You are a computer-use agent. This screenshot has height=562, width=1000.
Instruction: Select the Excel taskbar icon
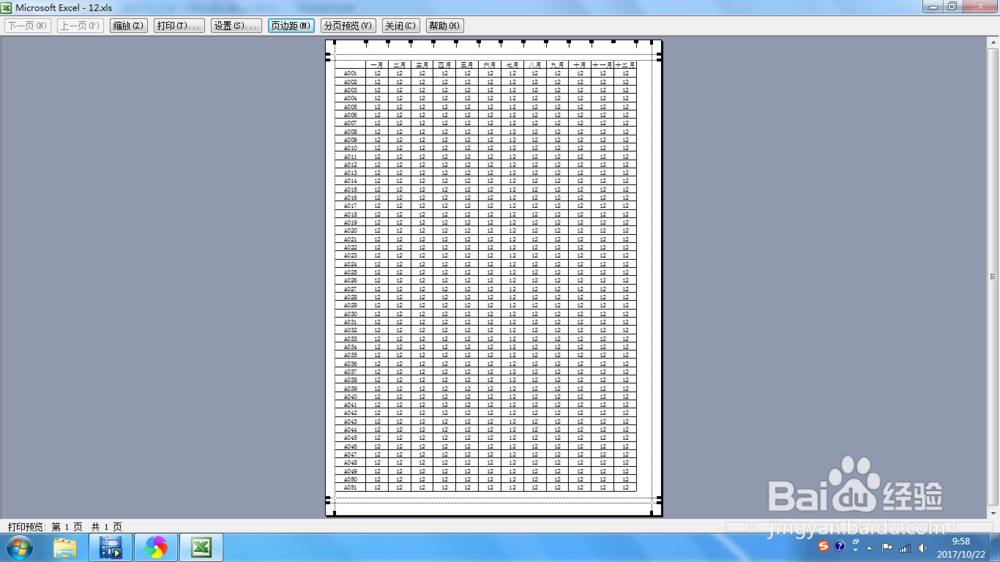202,547
